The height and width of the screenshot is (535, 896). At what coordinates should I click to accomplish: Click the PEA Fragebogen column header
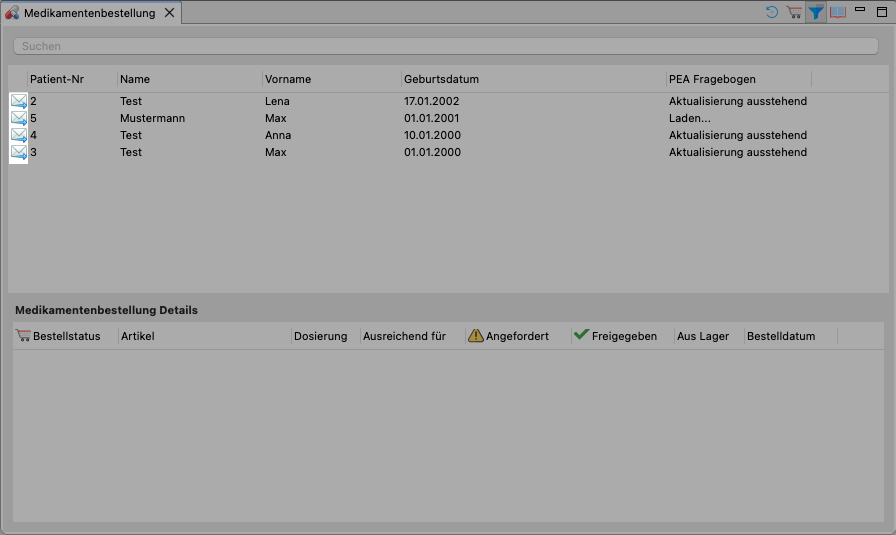712,79
